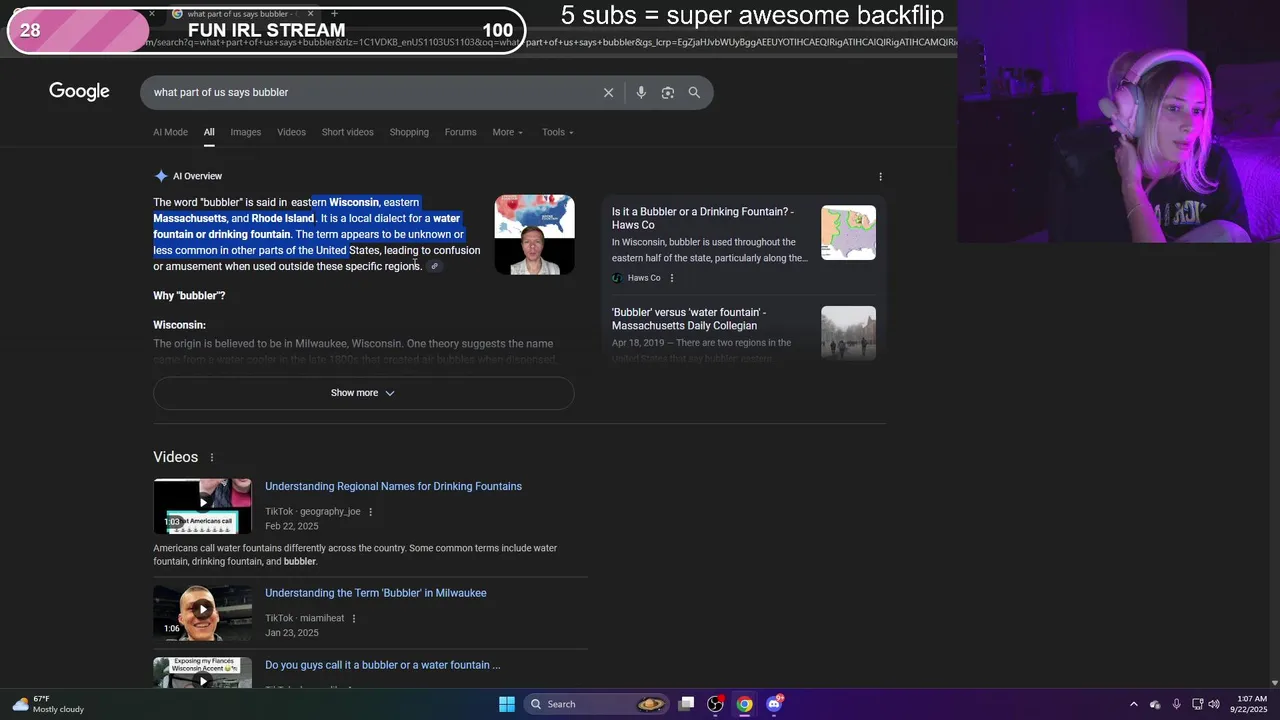Open OBS Studio from the taskbar
The width and height of the screenshot is (1280, 720).
pos(715,704)
